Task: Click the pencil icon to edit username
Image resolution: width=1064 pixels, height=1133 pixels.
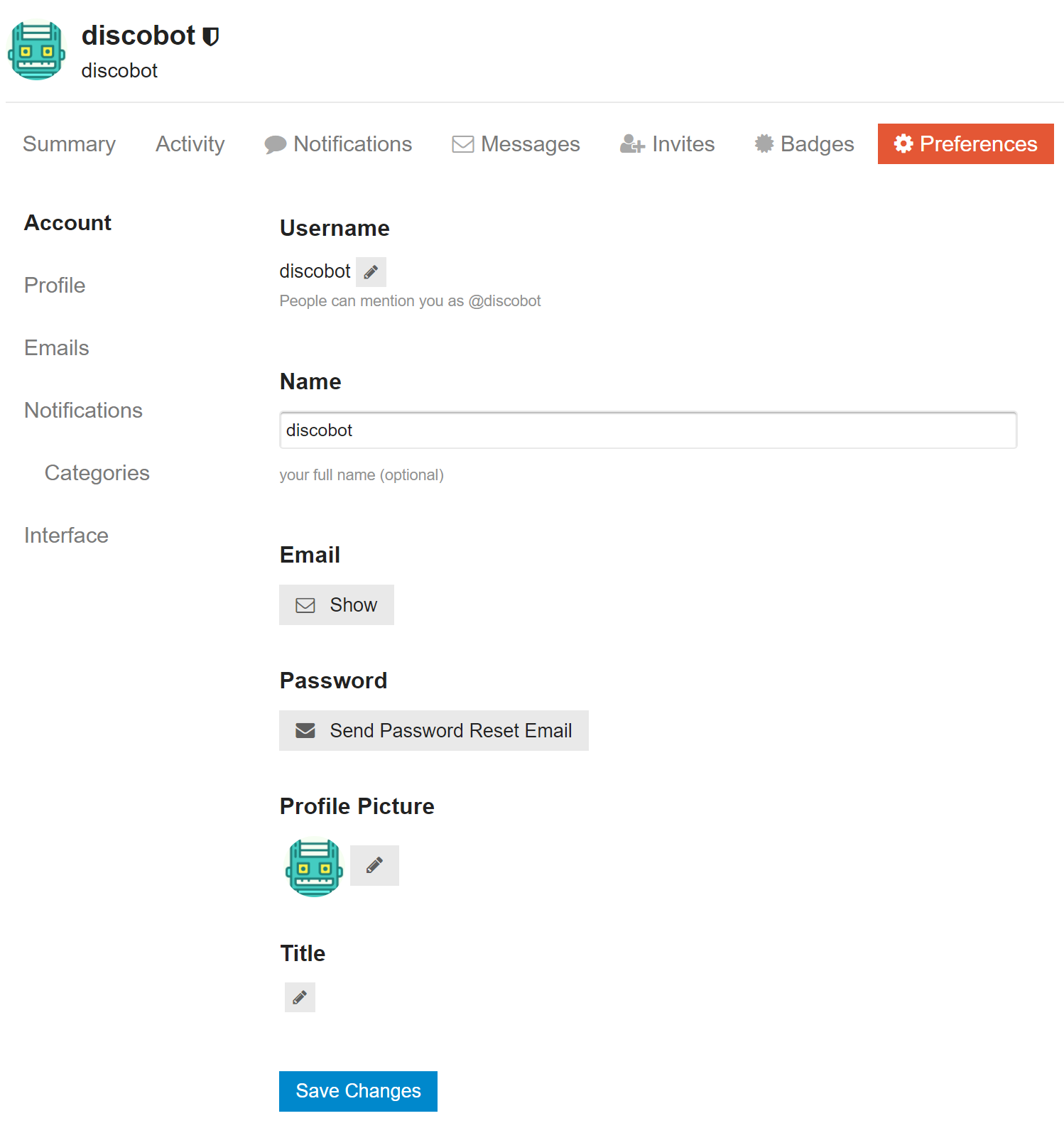Action: click(371, 272)
